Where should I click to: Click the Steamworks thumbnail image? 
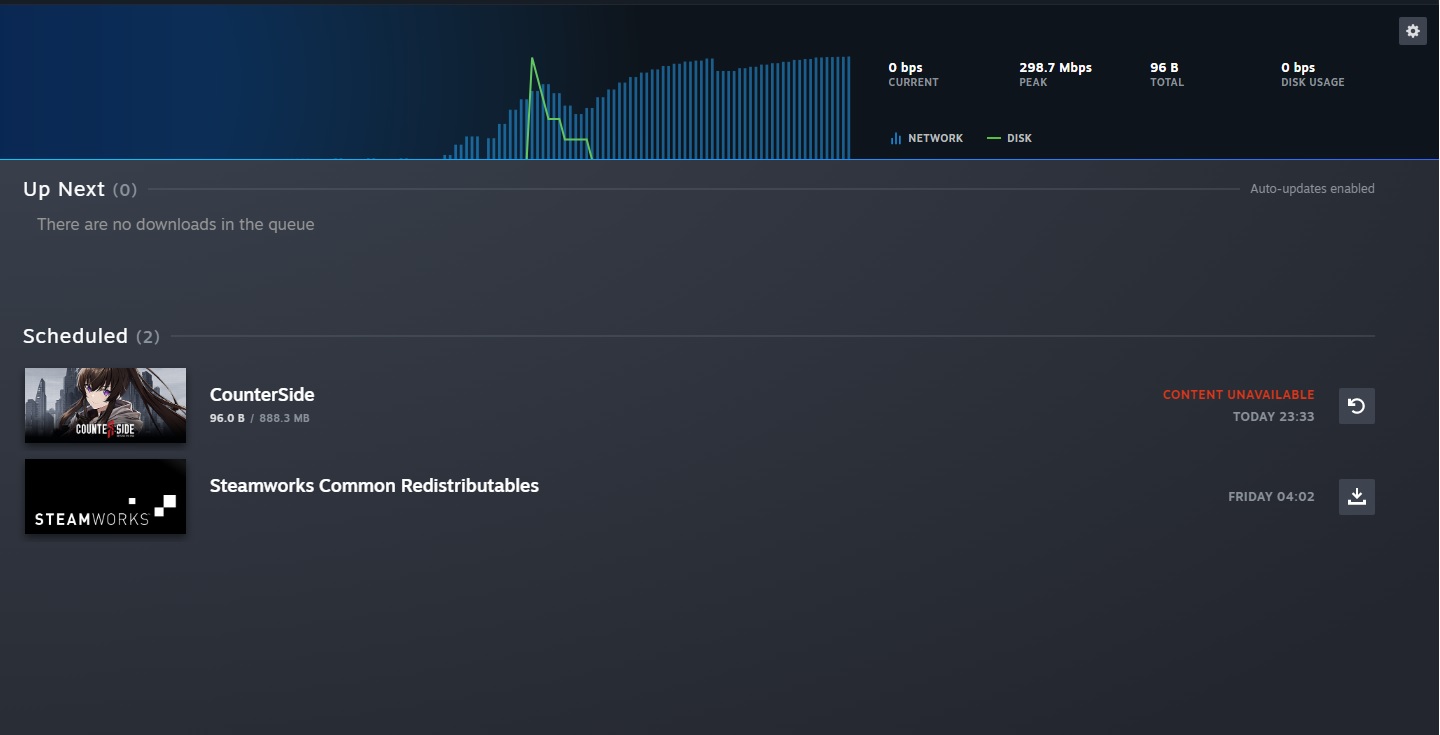(x=105, y=496)
